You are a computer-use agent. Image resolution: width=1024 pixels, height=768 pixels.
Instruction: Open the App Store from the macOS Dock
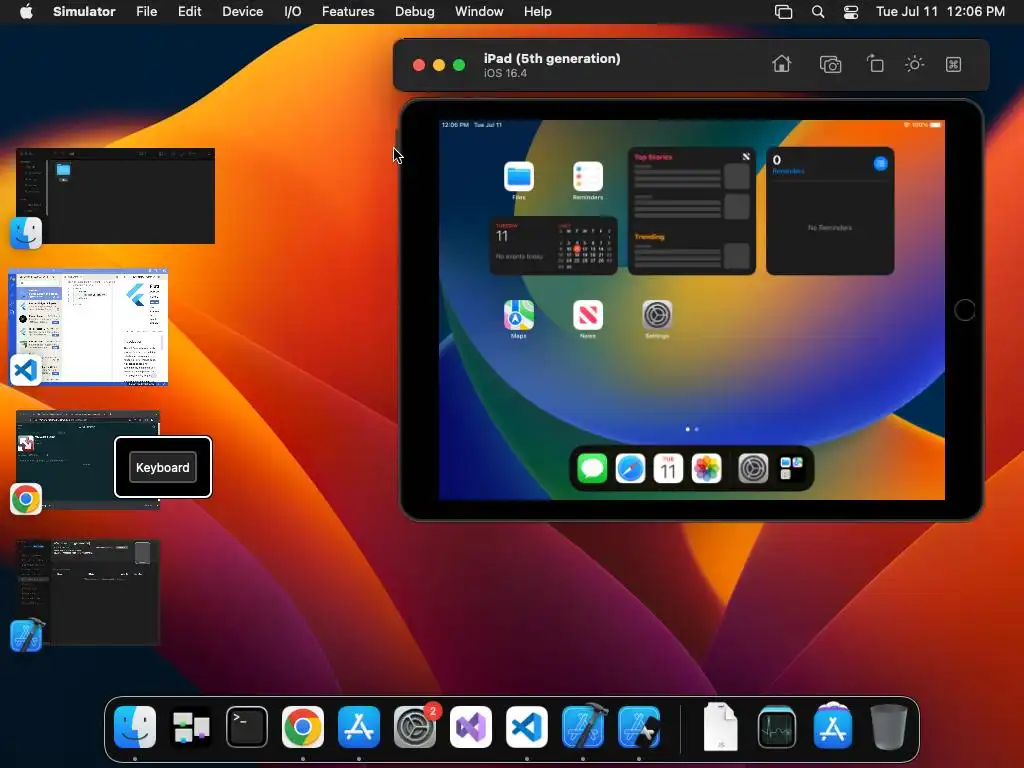[359, 727]
